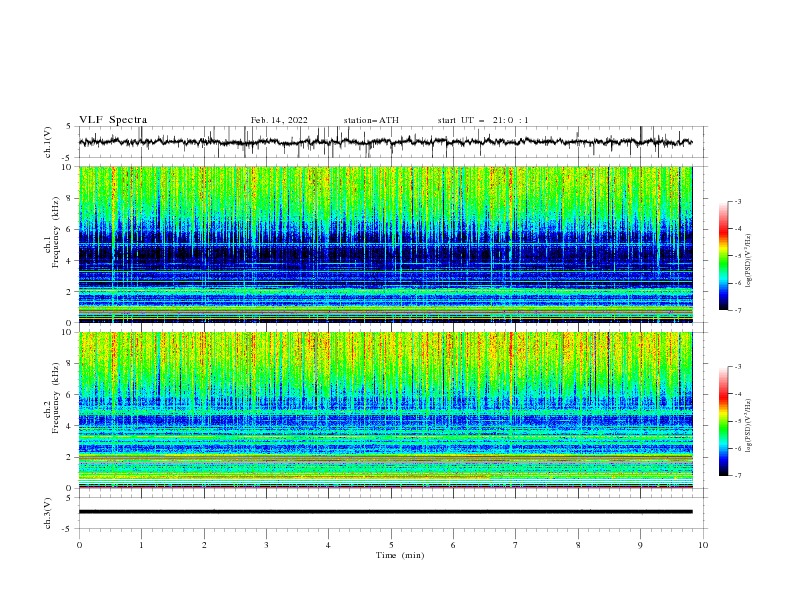Viewport: 792px width, 612px height.
Task: Click the "ch.3(V)" waveform axis label
Action: tap(48, 513)
